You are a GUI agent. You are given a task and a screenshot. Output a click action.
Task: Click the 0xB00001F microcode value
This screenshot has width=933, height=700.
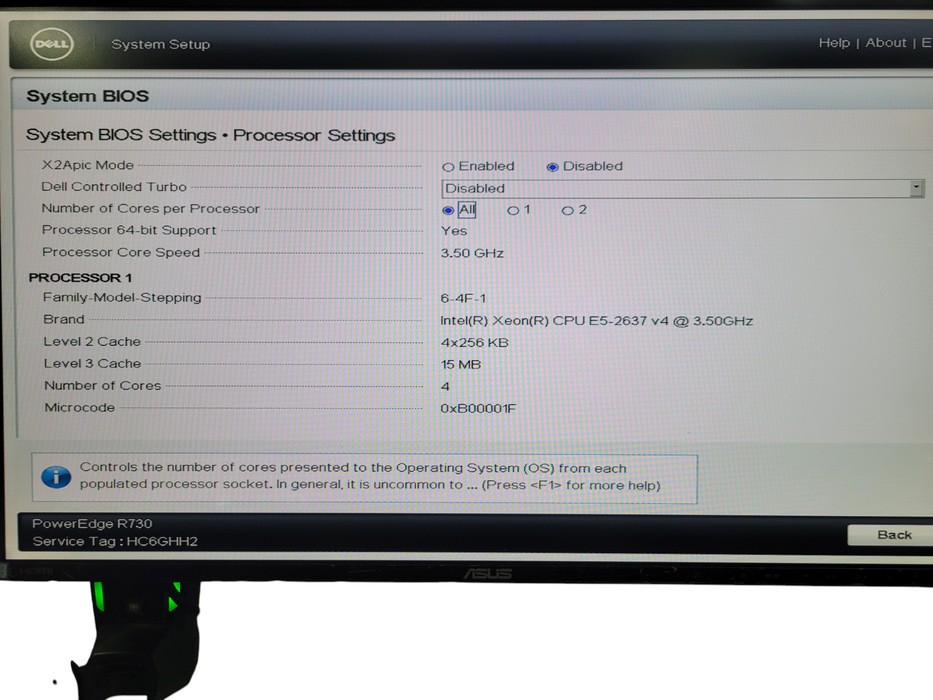(x=478, y=408)
